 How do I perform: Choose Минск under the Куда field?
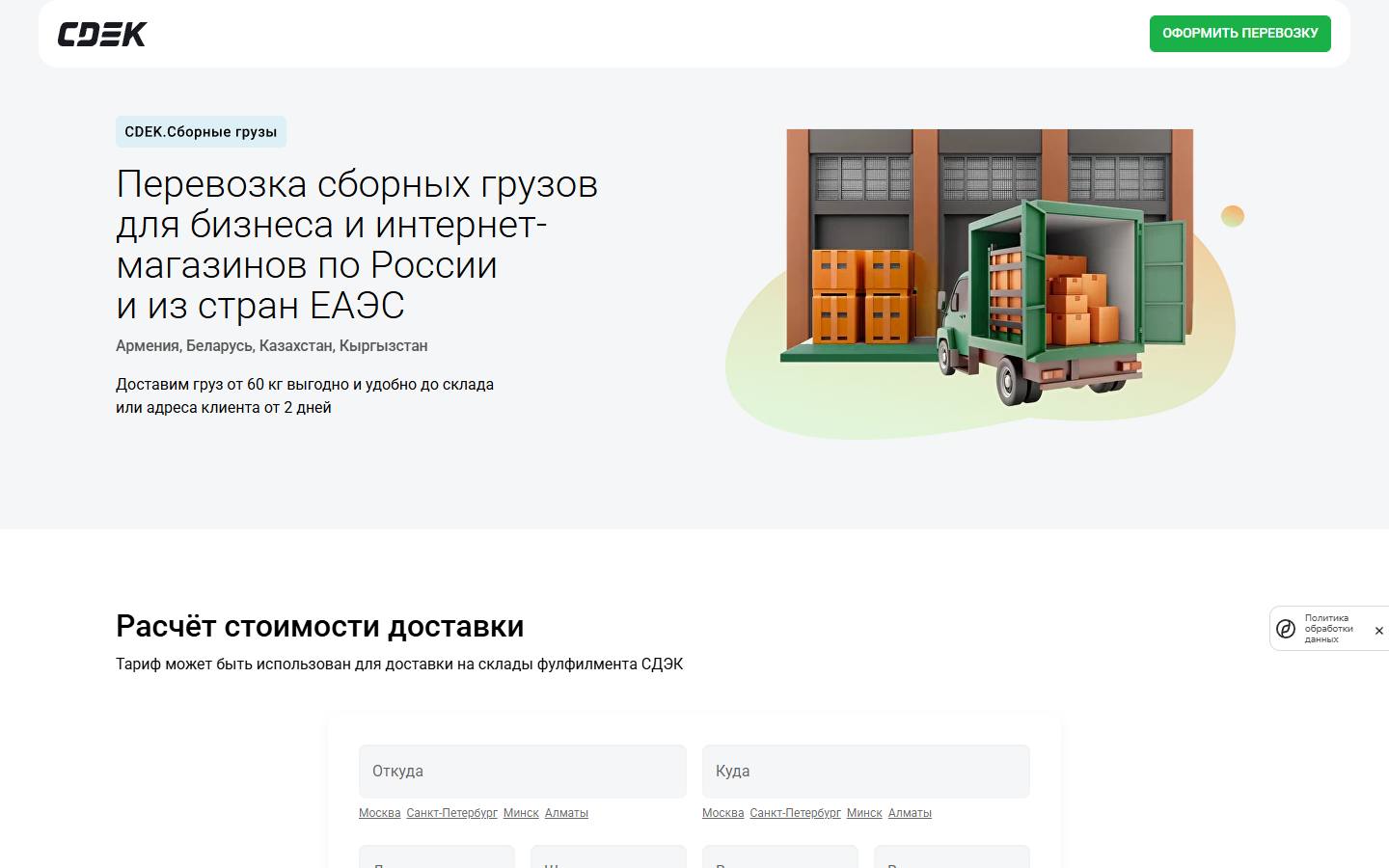[x=864, y=813]
